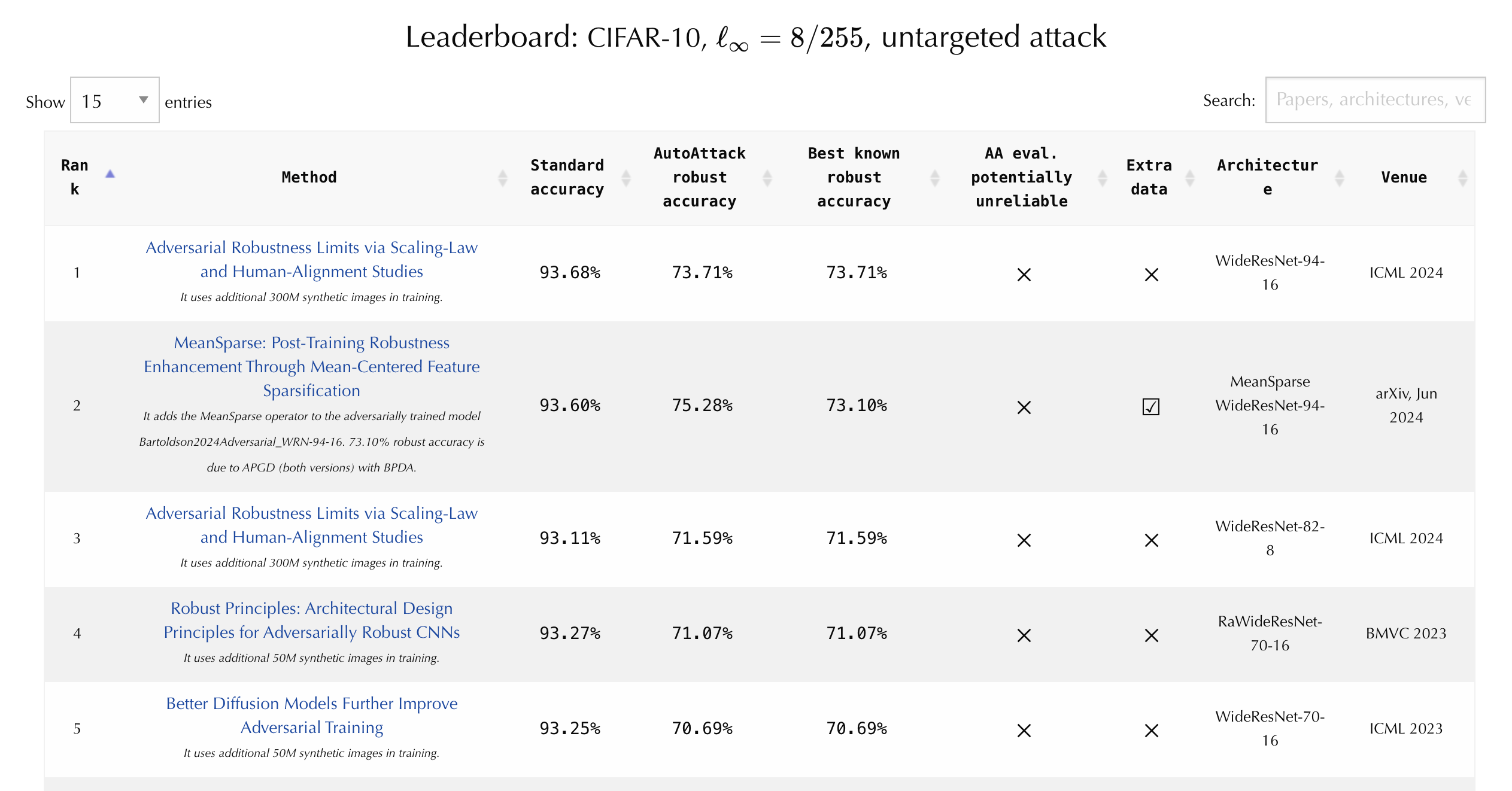Click Extra data checkmark for MeanSparse row

(1150, 407)
